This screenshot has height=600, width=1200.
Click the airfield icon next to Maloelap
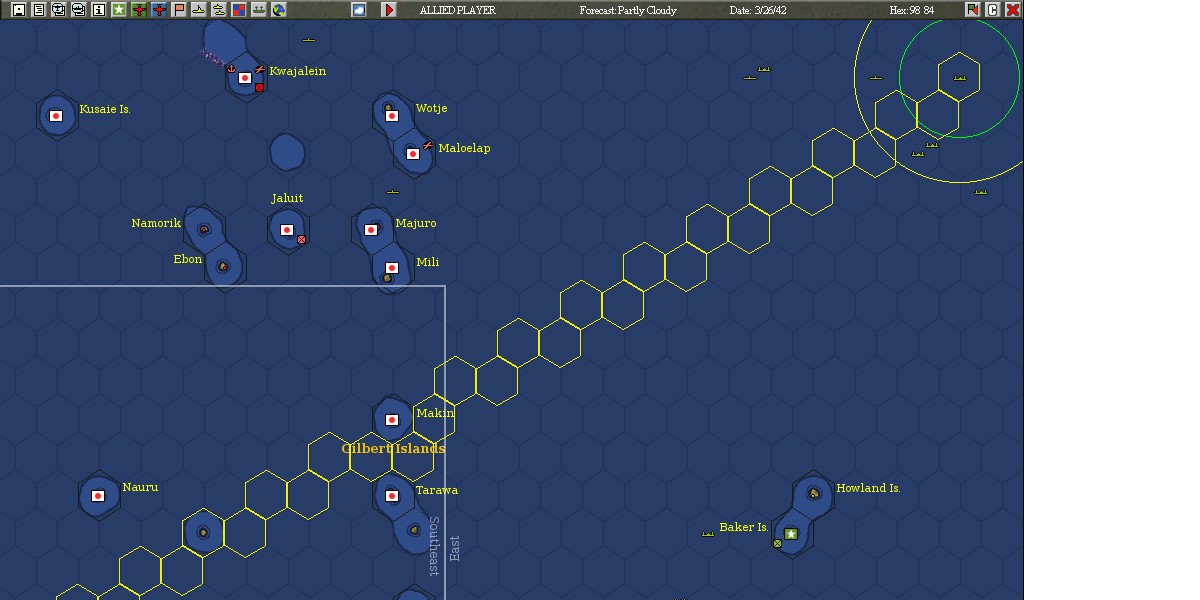pyautogui.click(x=428, y=146)
